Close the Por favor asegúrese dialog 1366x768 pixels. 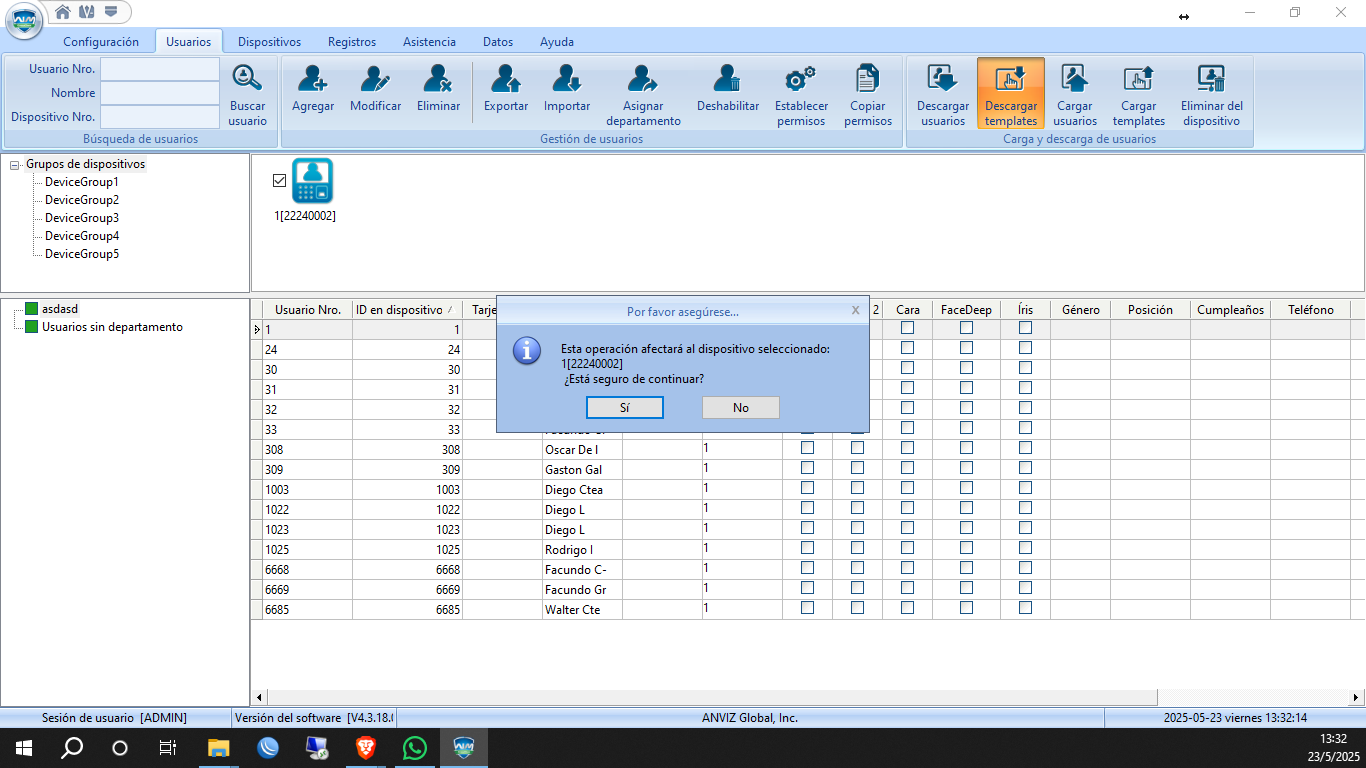tap(855, 310)
